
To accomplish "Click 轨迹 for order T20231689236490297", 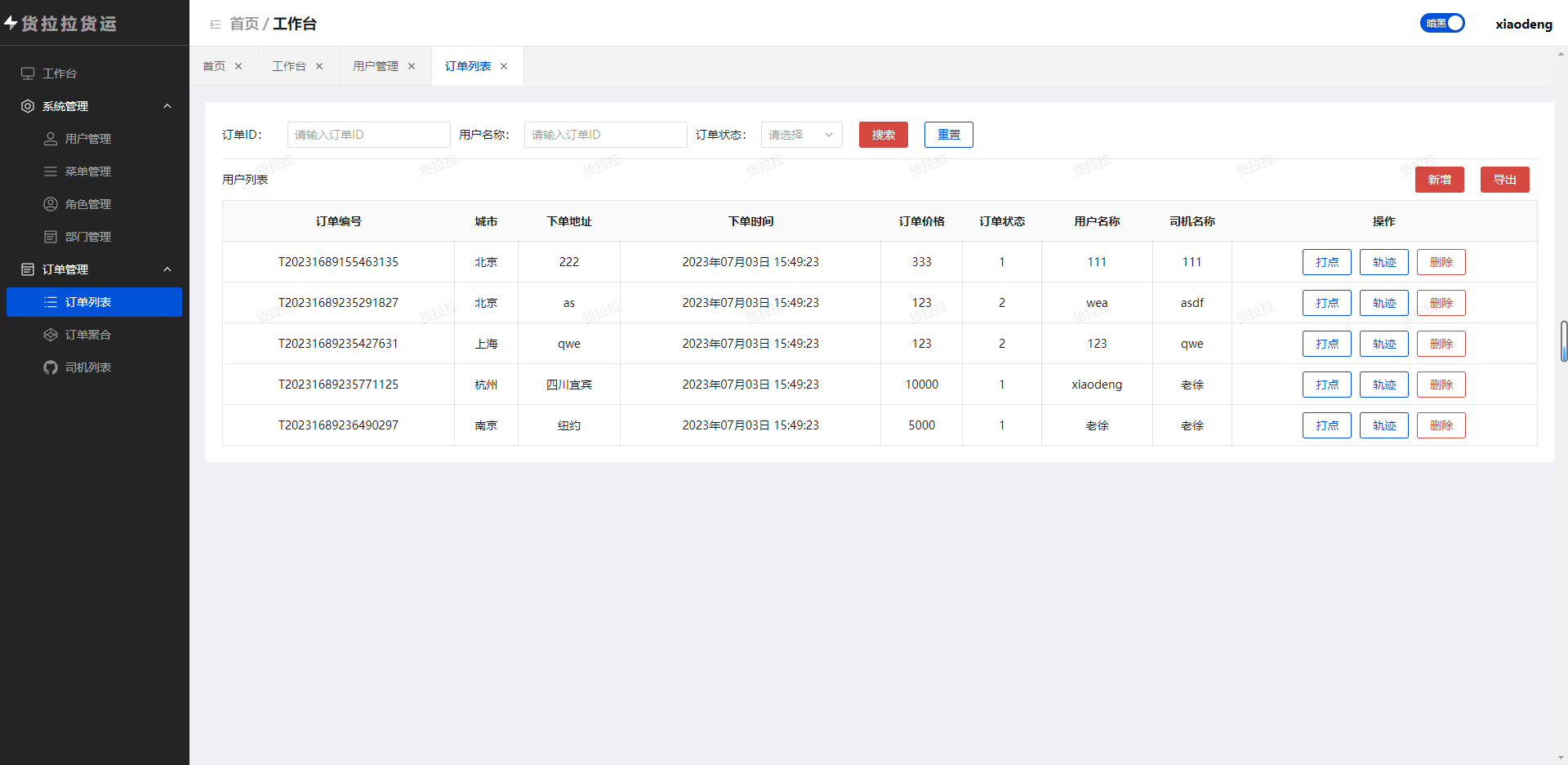I will click(1384, 425).
